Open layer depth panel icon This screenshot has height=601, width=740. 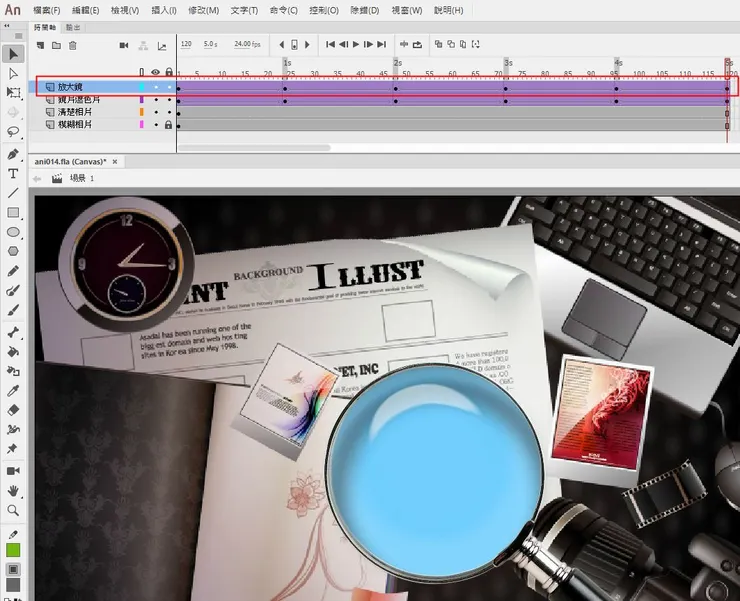pos(162,46)
